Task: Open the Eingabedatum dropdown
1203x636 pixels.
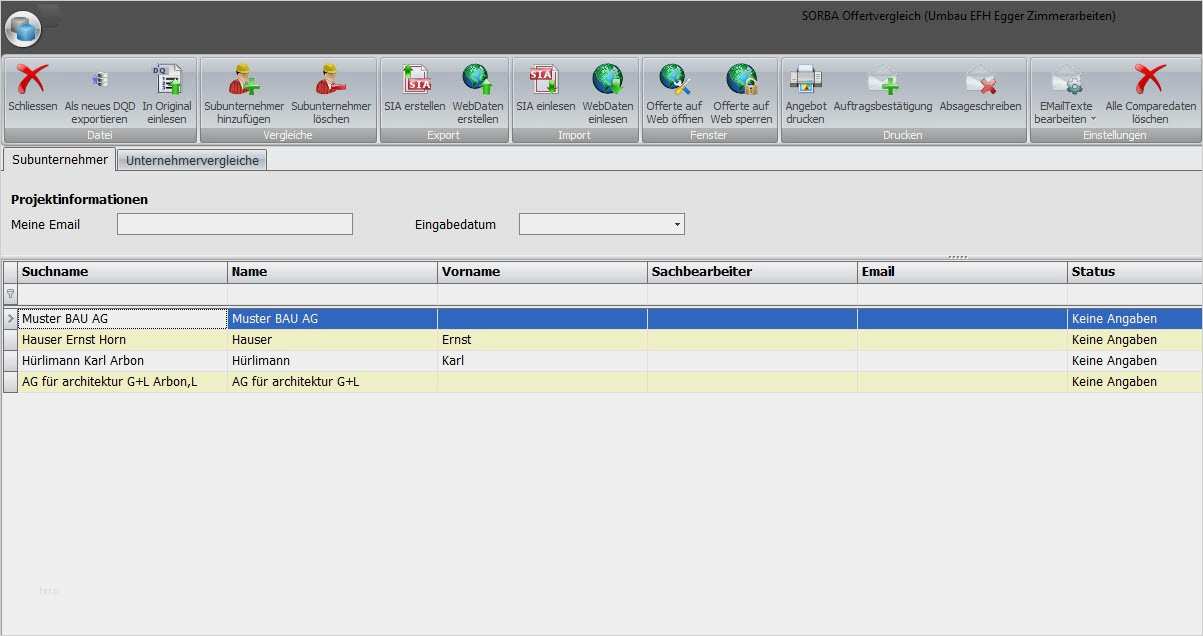Action: coord(677,224)
